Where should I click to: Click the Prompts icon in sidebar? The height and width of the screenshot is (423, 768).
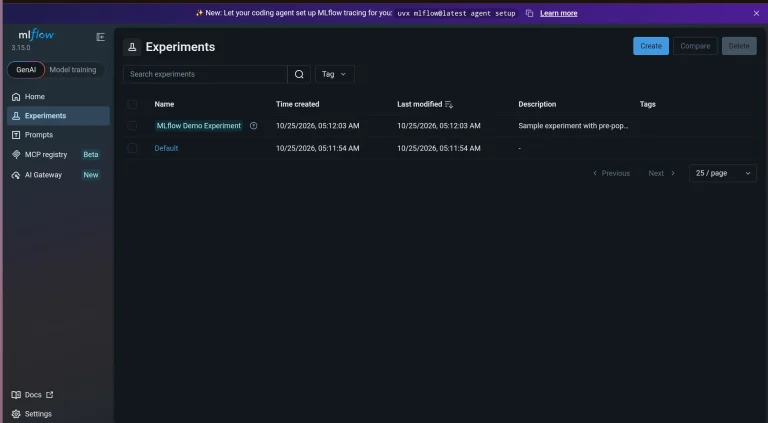click(x=16, y=135)
